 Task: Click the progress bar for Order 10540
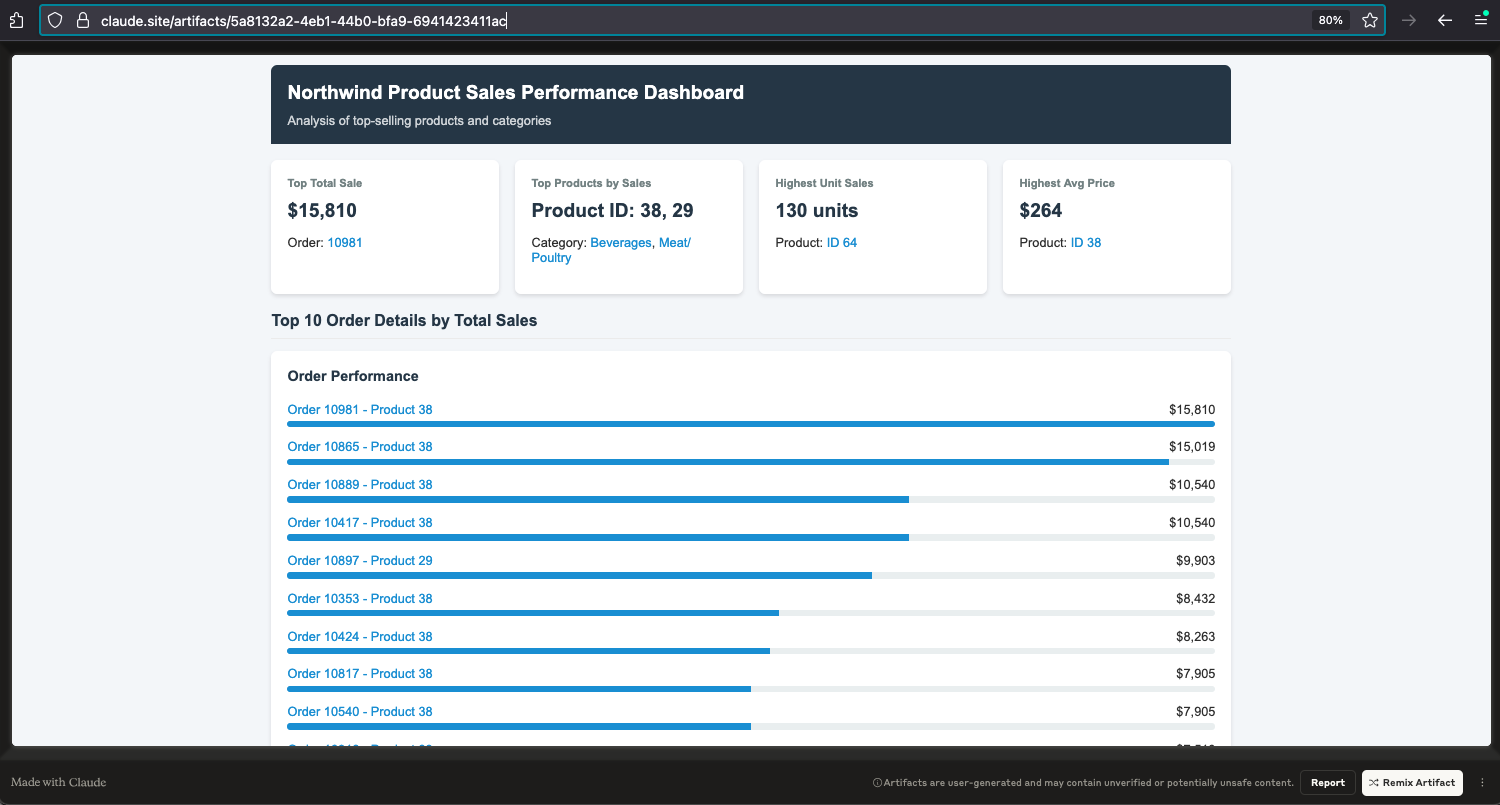coord(751,727)
